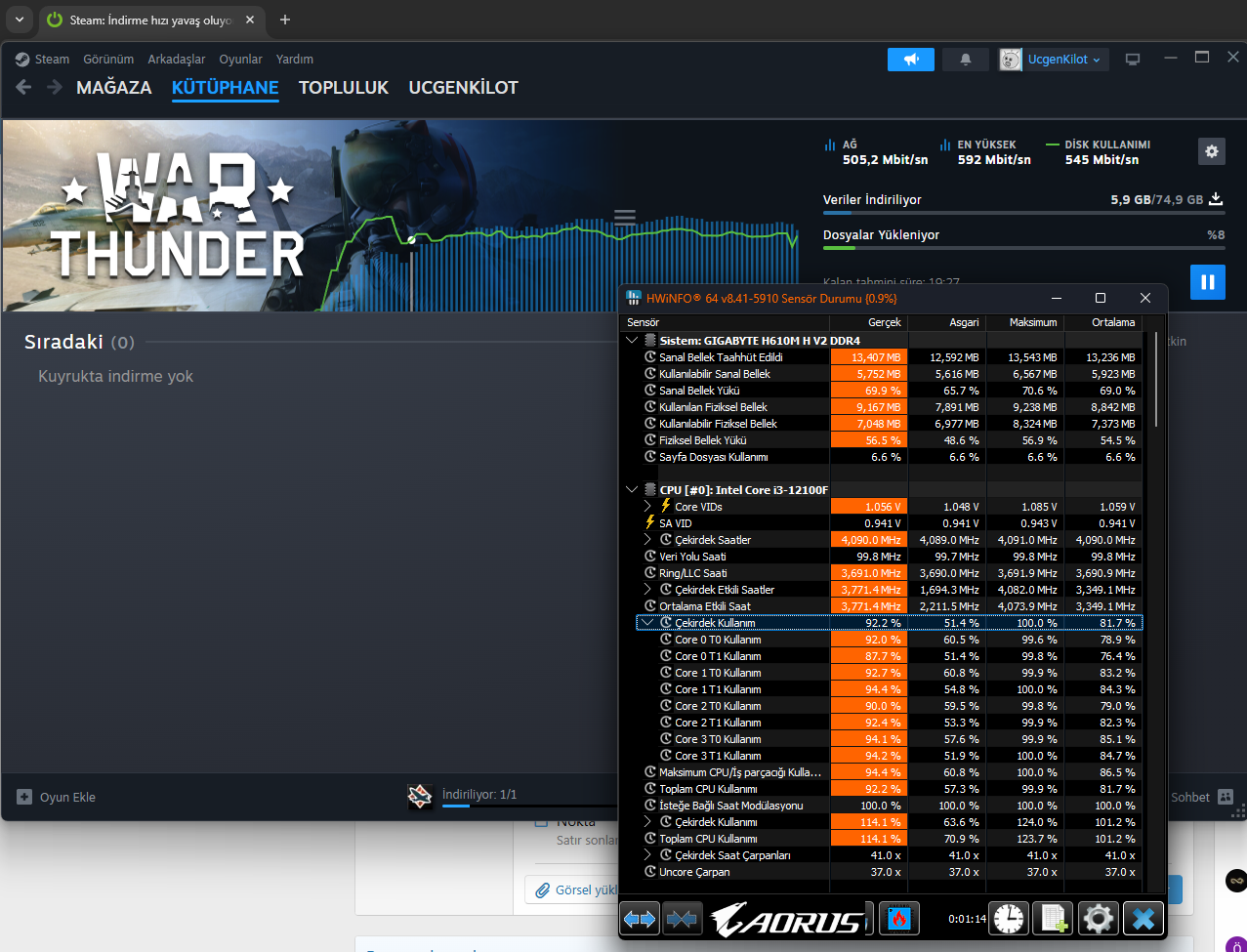Click the HWiNFO expand columns arrows icon

(641, 919)
